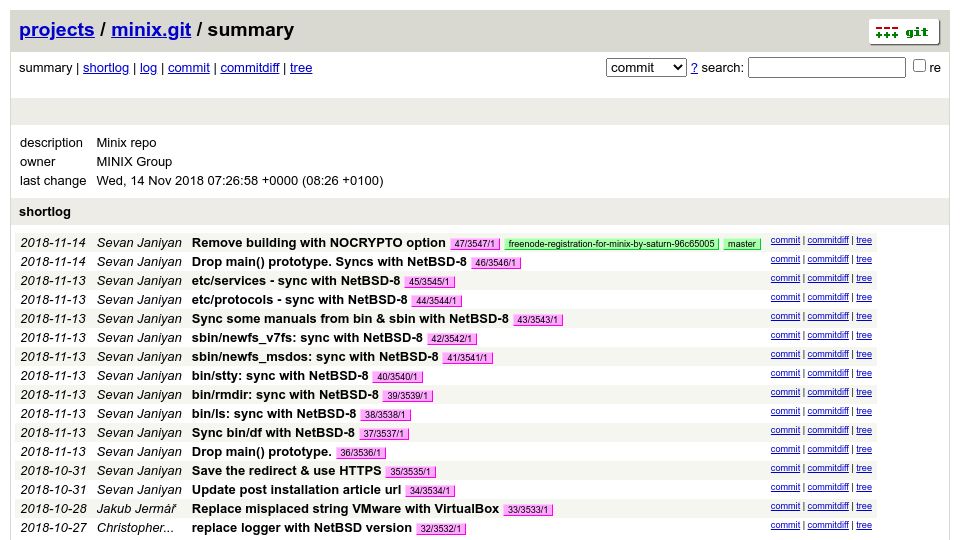Click commitdiff link for Save the redirect row

pos(828,468)
